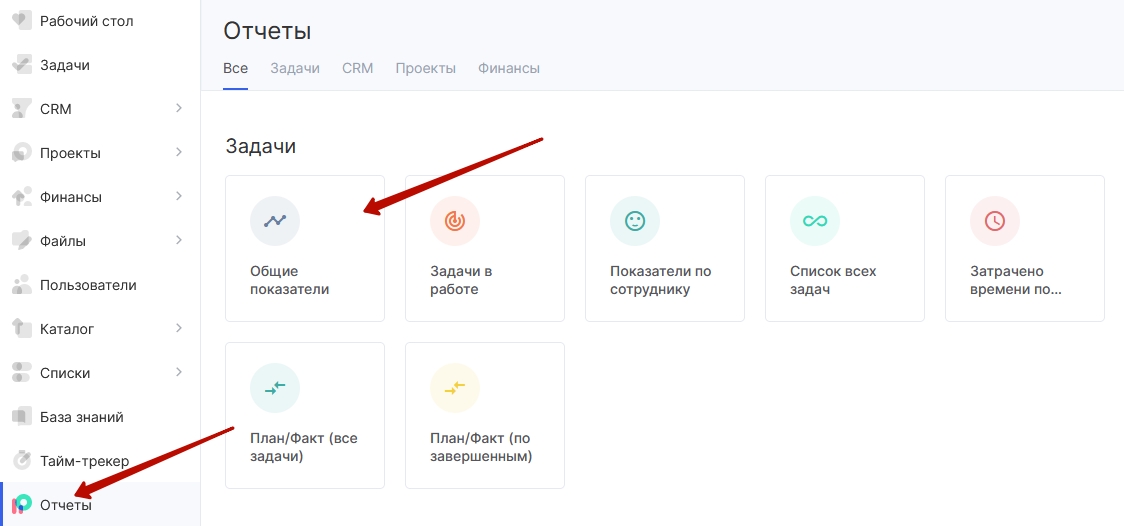Click the clock icon for Затрачено времени
Image resolution: width=1124 pixels, height=526 pixels.
point(994,221)
